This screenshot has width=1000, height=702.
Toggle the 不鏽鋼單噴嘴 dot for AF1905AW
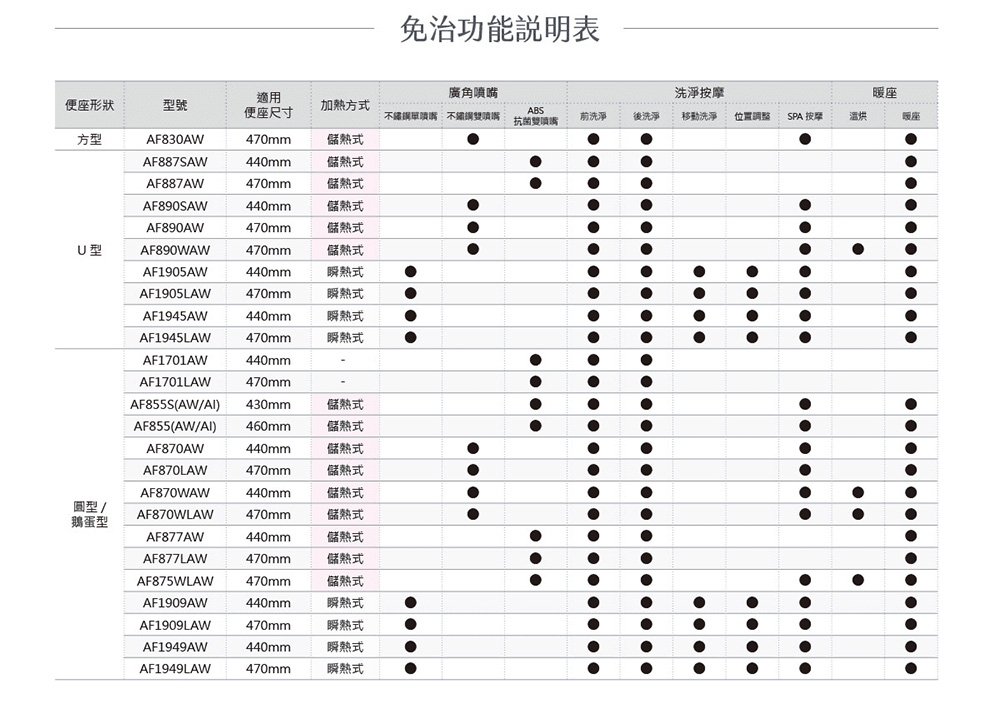[x=408, y=272]
